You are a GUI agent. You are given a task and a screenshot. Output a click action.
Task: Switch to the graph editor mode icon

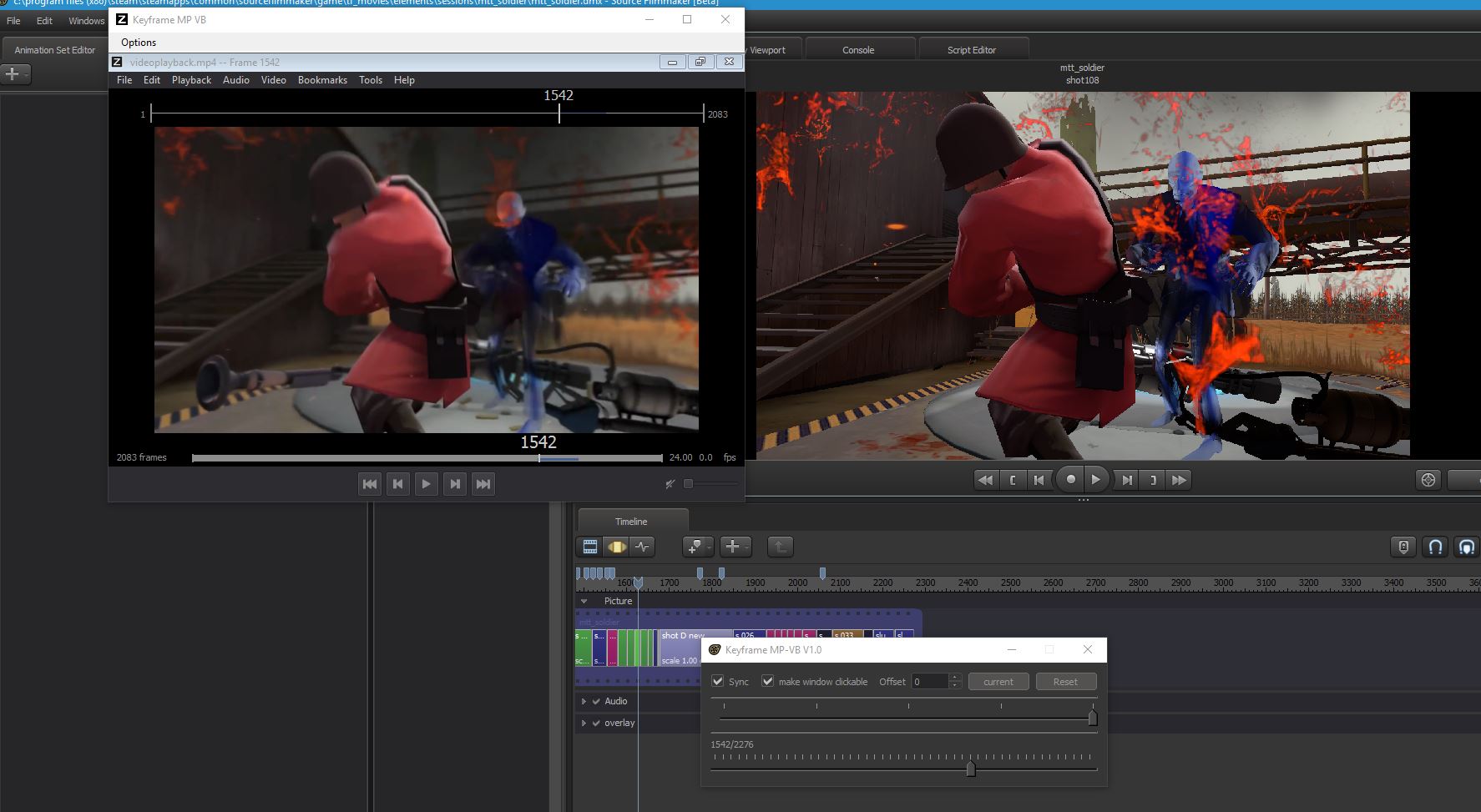click(x=642, y=547)
